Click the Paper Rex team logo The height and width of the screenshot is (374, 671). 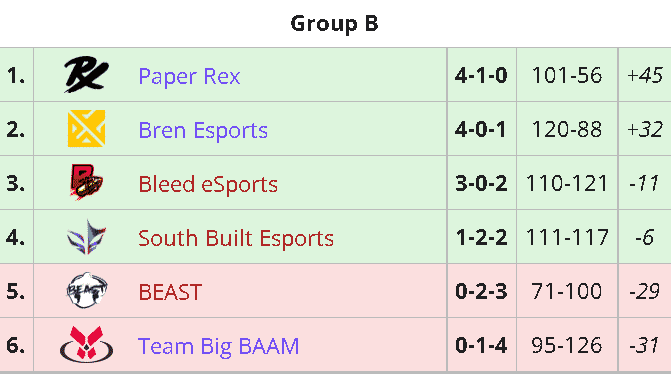(86, 74)
